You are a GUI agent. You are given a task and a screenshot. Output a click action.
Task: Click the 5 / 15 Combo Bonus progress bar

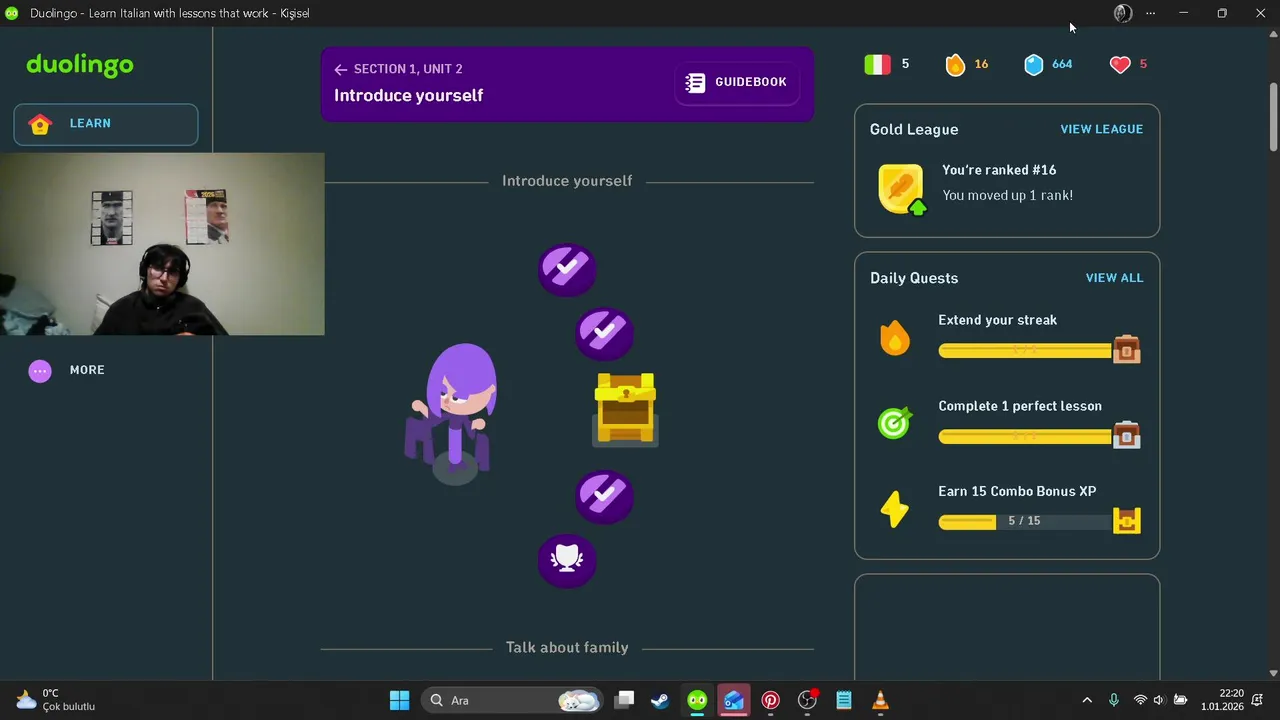(x=1025, y=521)
